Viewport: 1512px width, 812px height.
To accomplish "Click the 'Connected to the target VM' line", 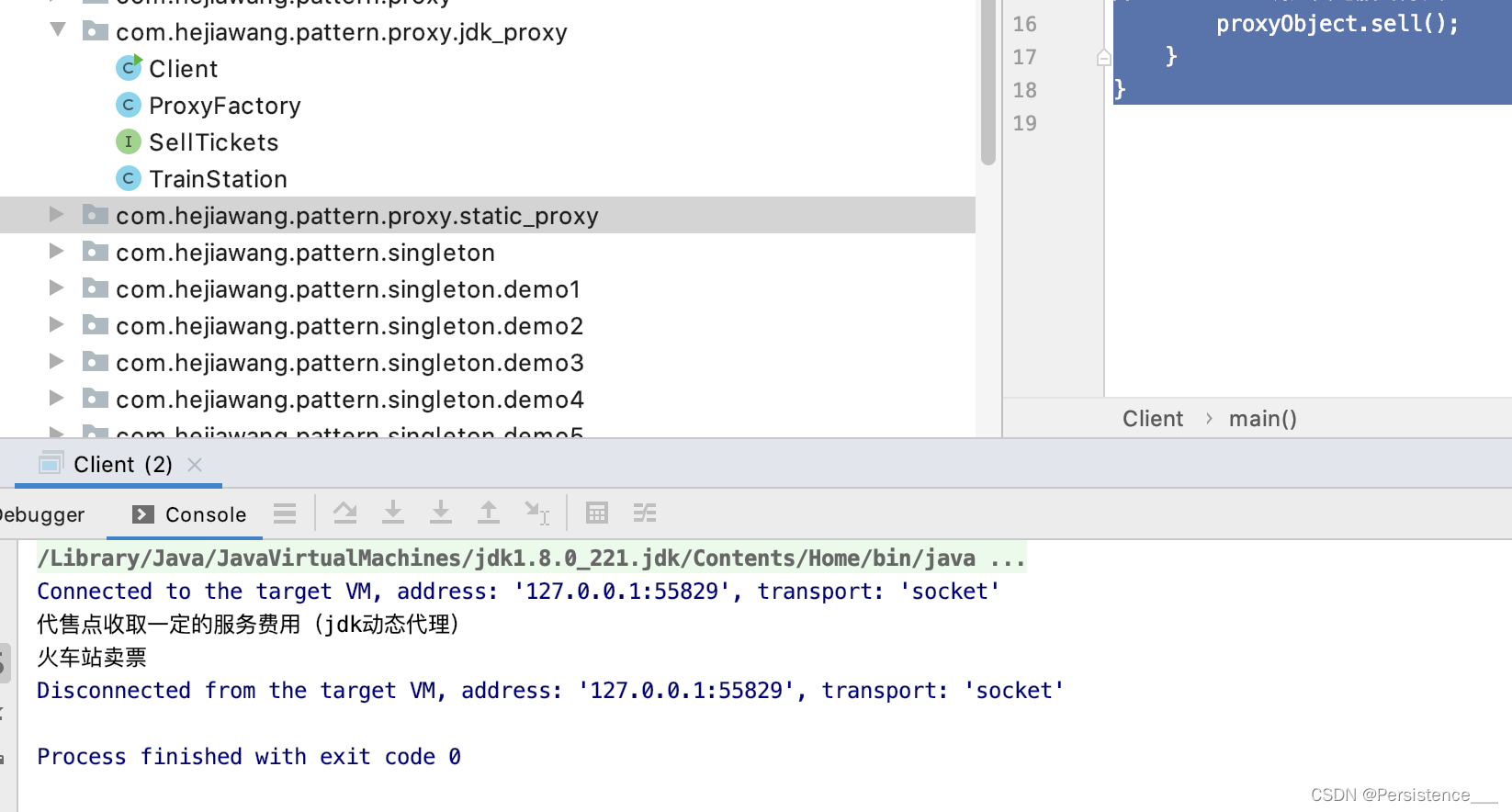I will point(518,592).
